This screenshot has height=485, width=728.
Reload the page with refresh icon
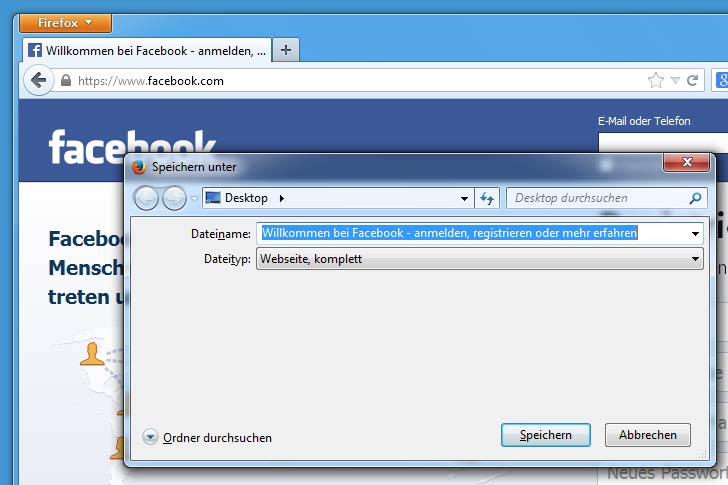[692, 80]
